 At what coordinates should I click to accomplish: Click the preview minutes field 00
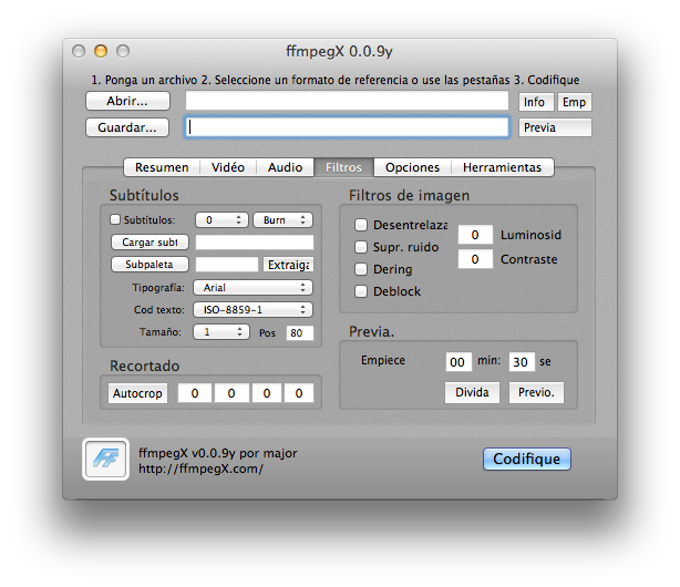click(458, 362)
